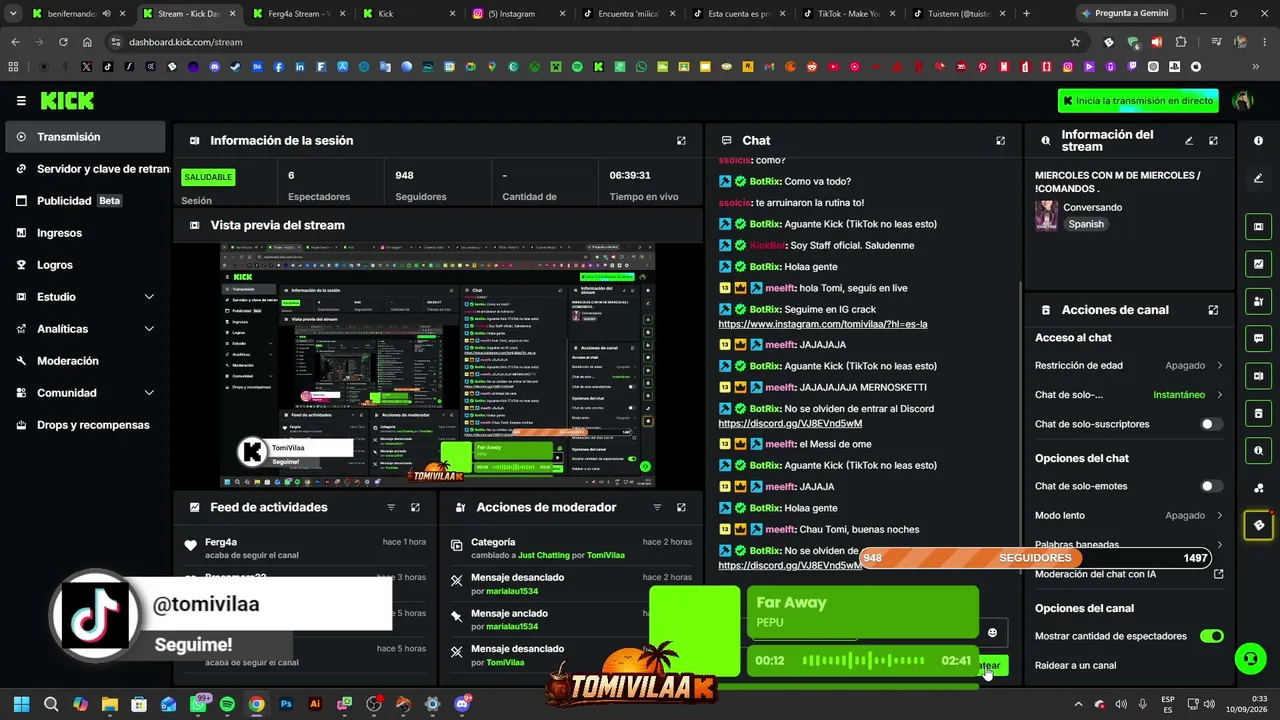Open Palabras baneadas settings arrow
The image size is (1280, 720).
coord(1219,545)
